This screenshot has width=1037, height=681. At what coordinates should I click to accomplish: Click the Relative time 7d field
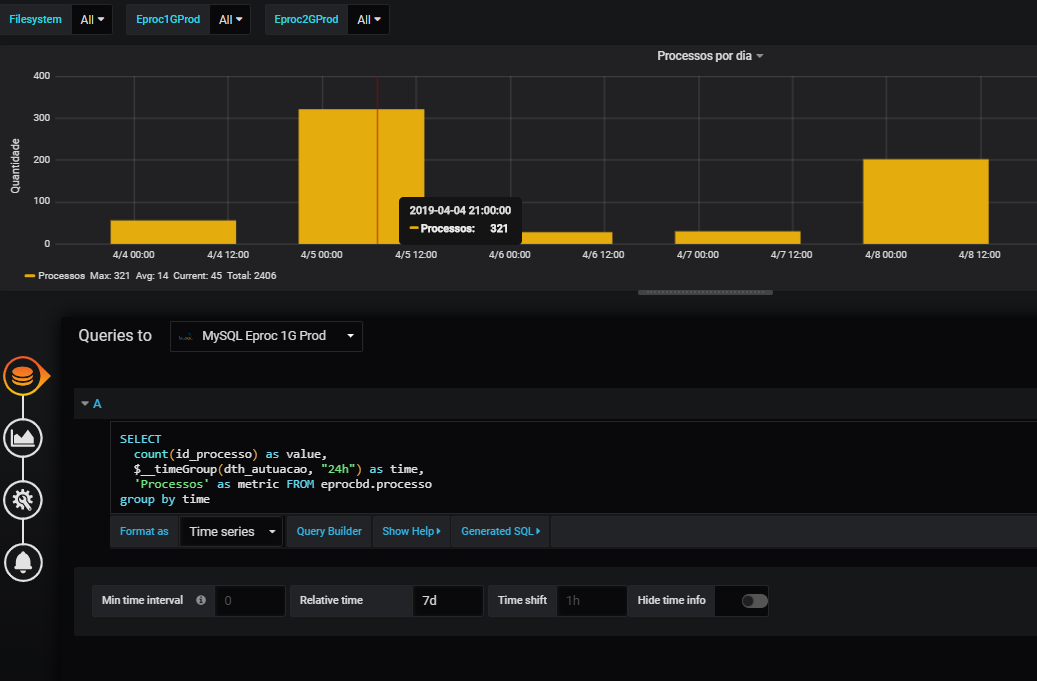[x=448, y=601]
